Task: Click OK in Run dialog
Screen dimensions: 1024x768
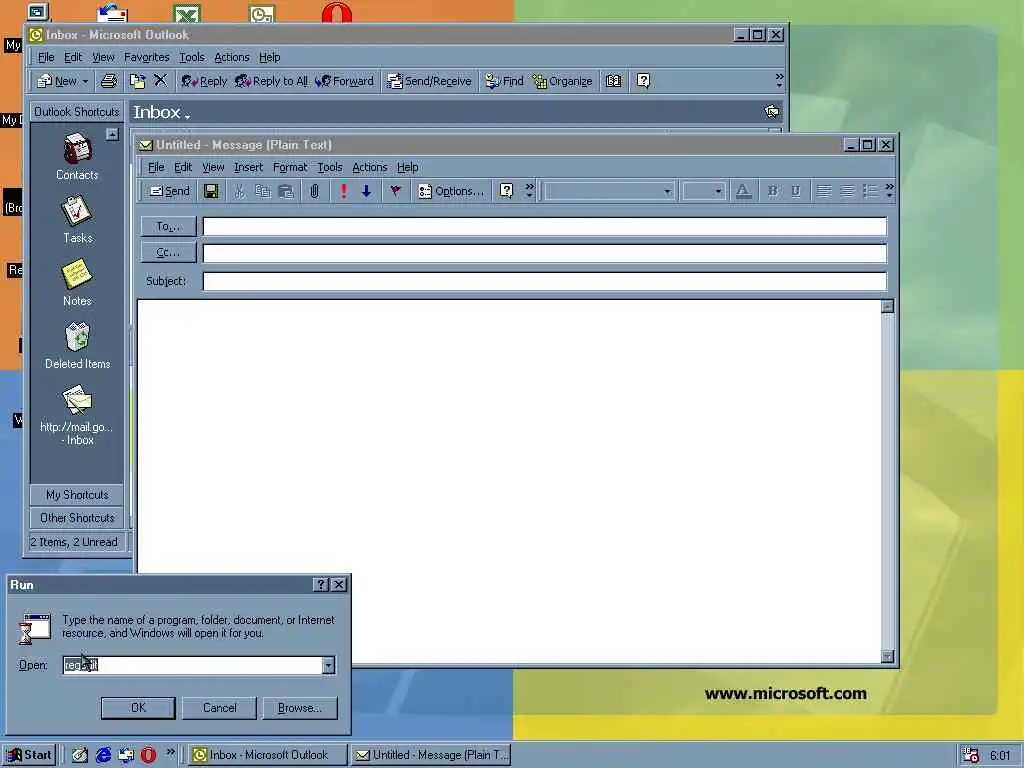Action: (x=138, y=708)
